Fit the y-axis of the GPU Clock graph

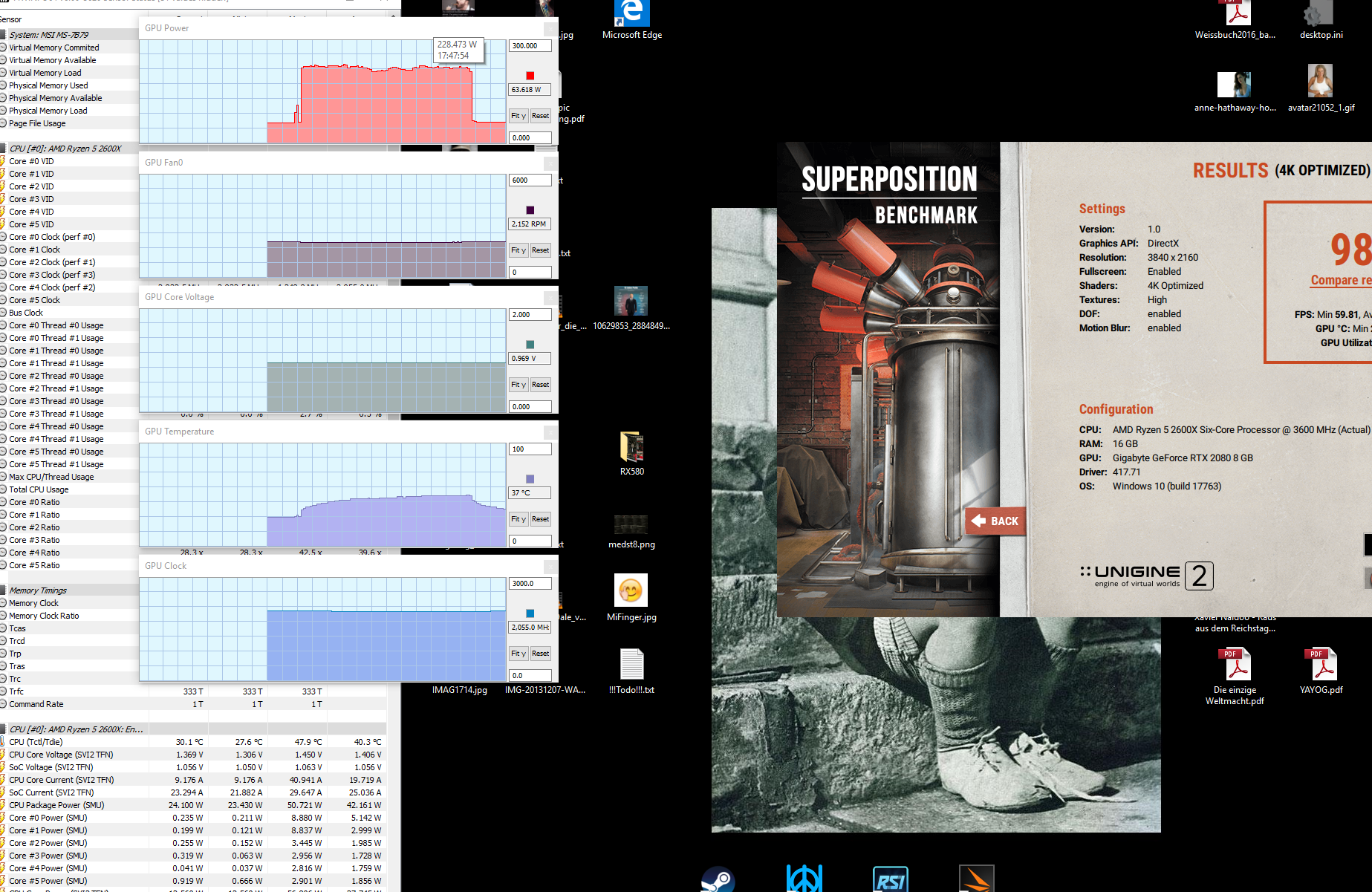click(x=518, y=654)
